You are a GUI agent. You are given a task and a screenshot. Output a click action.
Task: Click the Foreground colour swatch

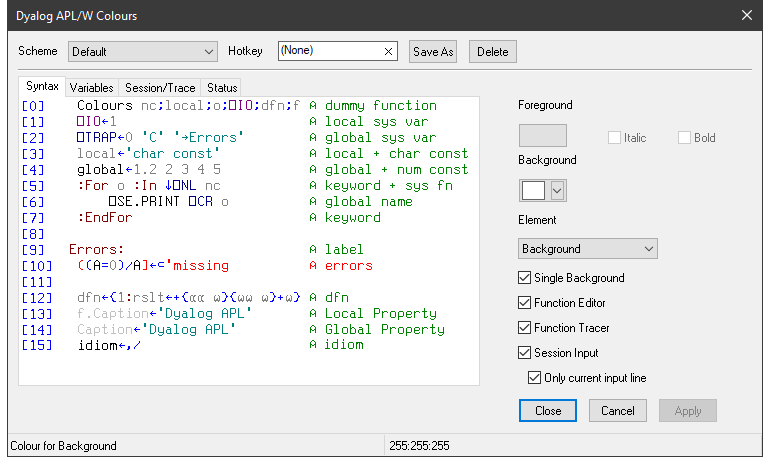click(543, 136)
